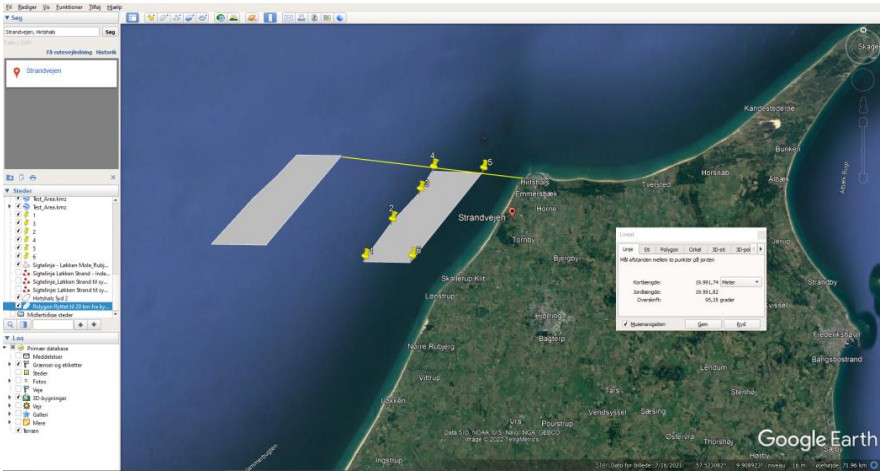
Task: Click the Ruler tool in the toolbar
Action: pos(269,18)
